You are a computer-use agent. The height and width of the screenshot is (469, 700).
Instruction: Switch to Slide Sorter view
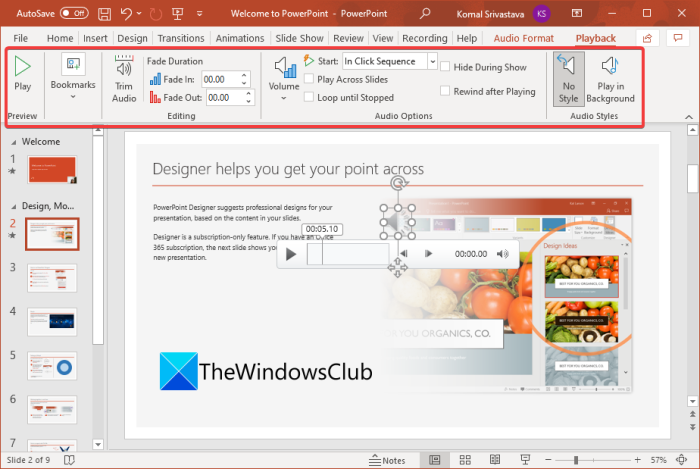[x=465, y=460]
